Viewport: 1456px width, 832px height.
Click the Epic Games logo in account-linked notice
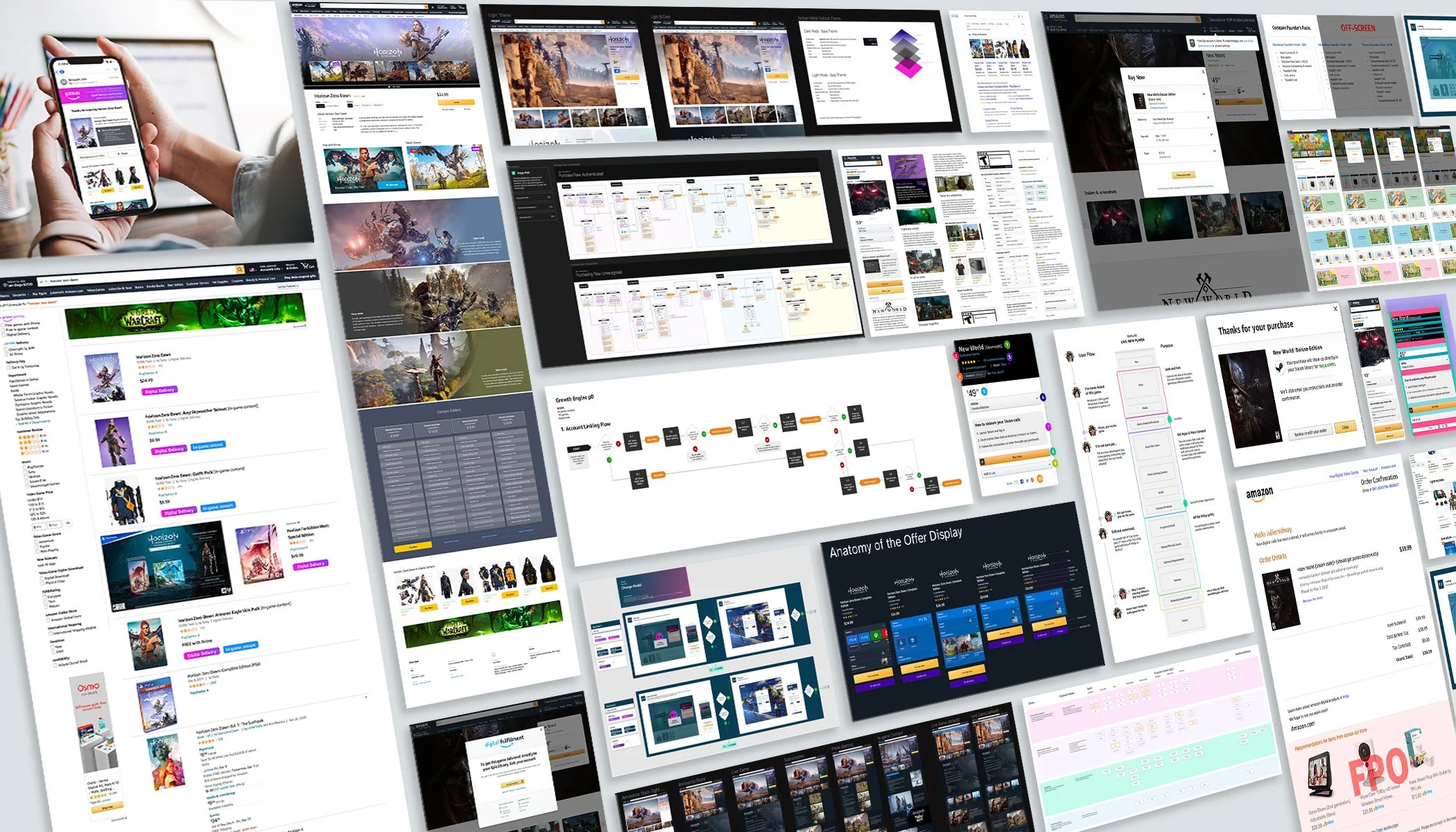click(x=1192, y=42)
